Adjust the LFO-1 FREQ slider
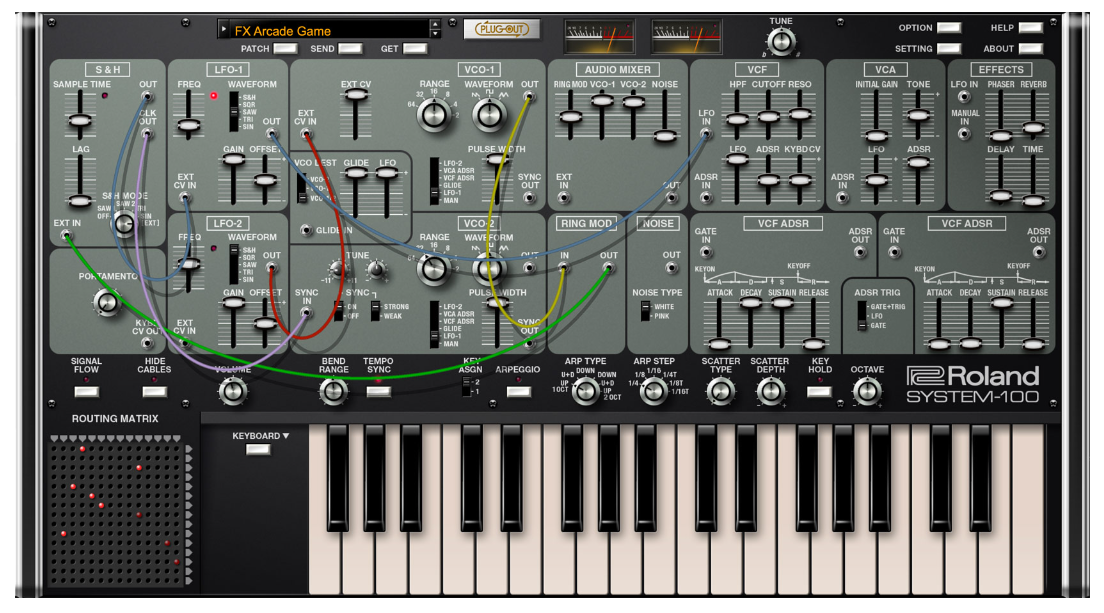 coord(188,116)
